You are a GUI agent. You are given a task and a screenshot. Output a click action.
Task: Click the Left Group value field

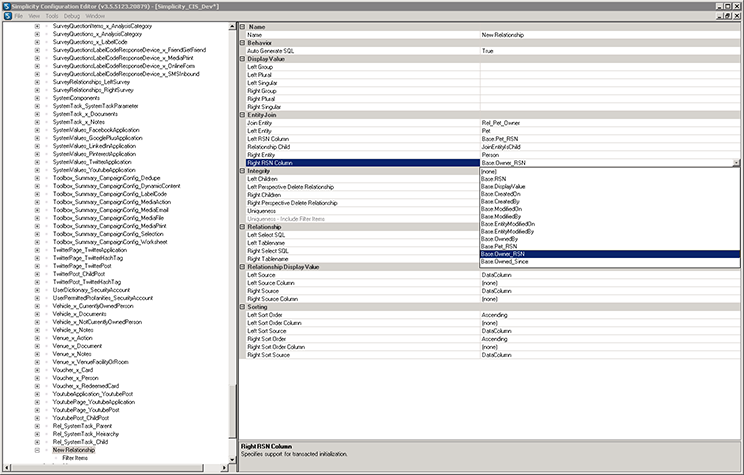(610, 67)
